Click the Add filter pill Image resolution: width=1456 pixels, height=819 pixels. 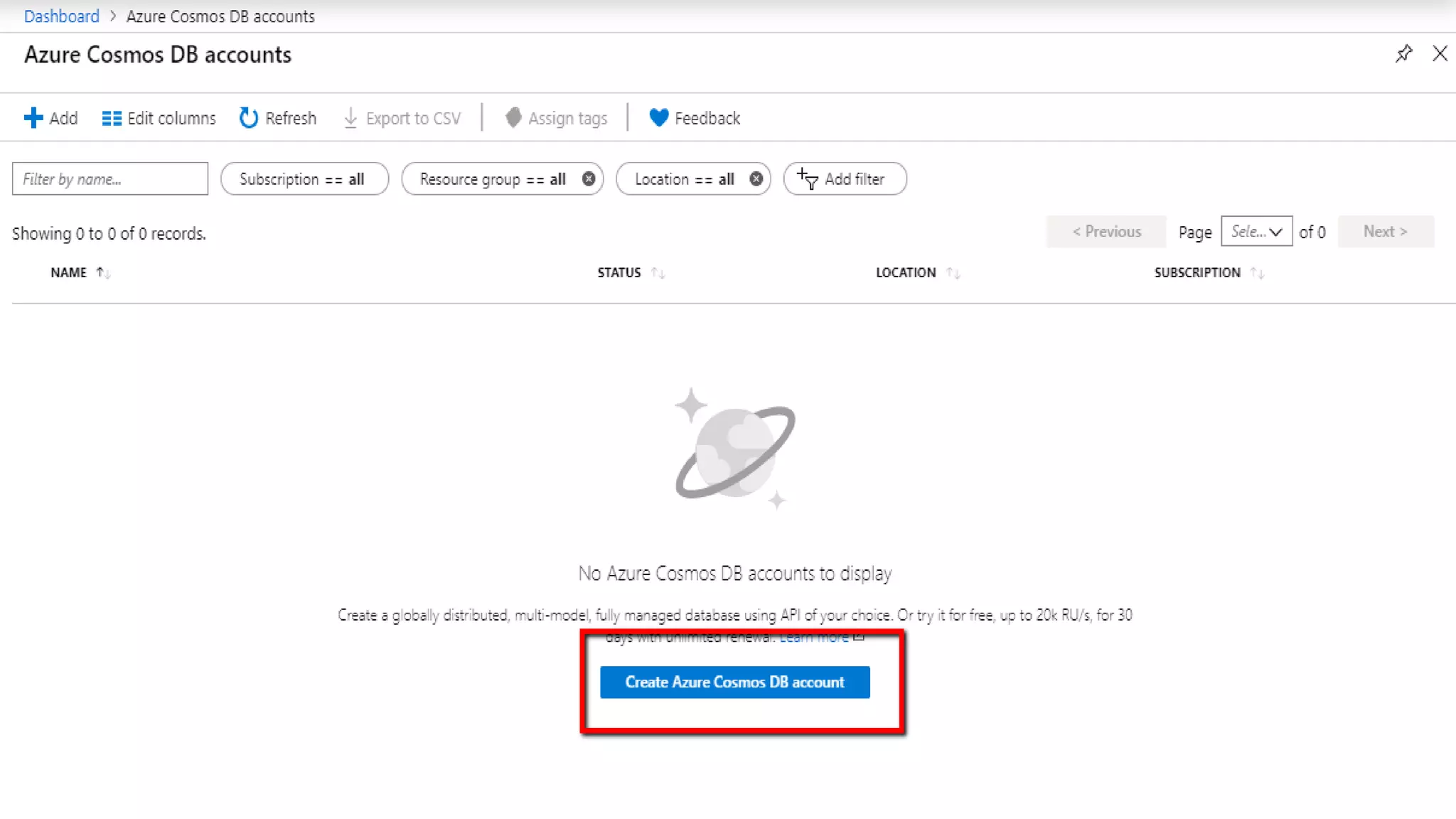coord(845,179)
